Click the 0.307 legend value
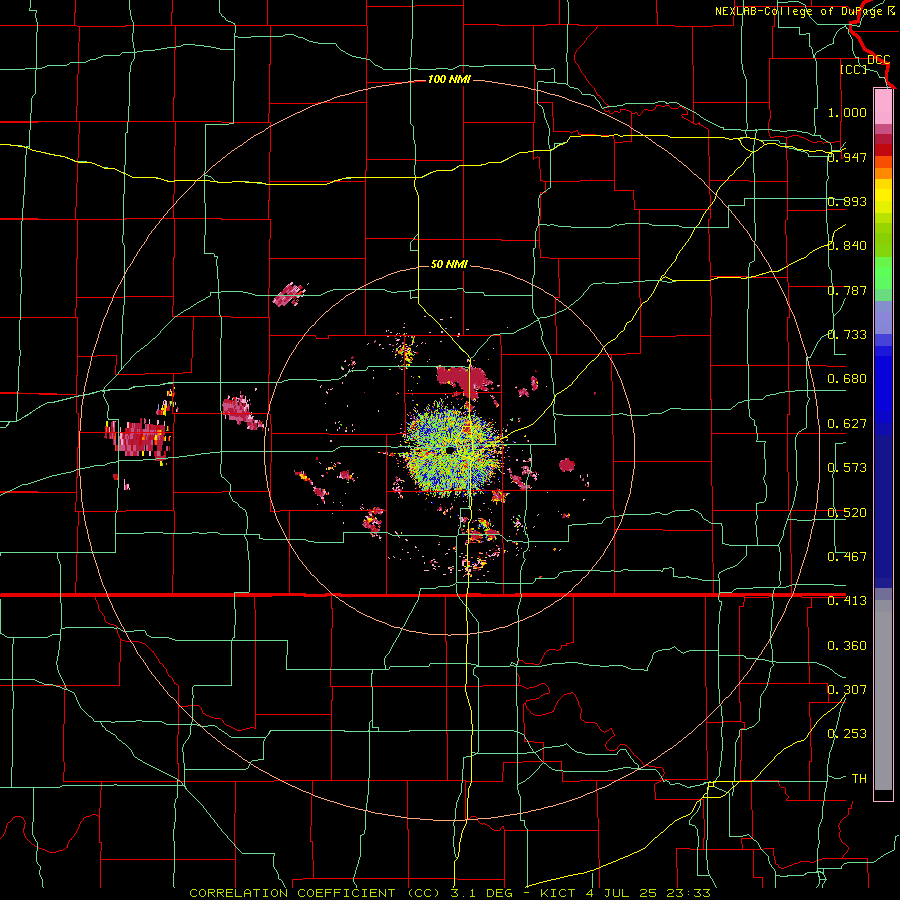This screenshot has width=900, height=900. coord(847,690)
